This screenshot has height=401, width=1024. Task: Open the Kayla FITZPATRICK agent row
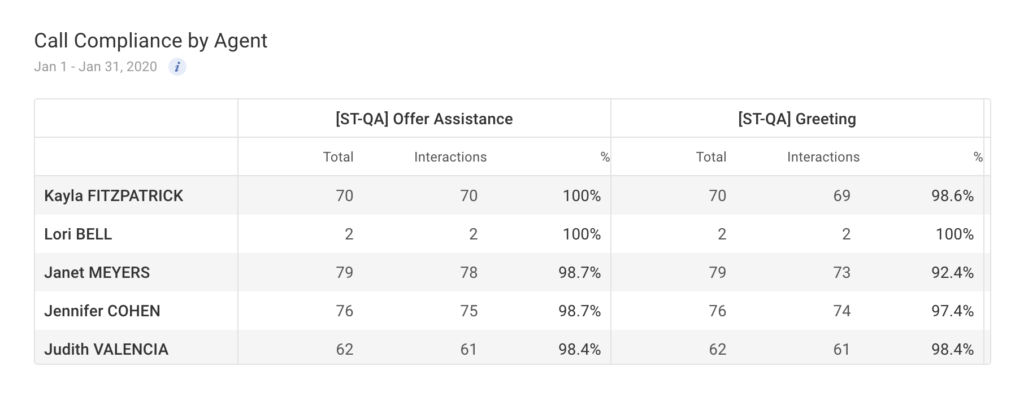point(114,196)
